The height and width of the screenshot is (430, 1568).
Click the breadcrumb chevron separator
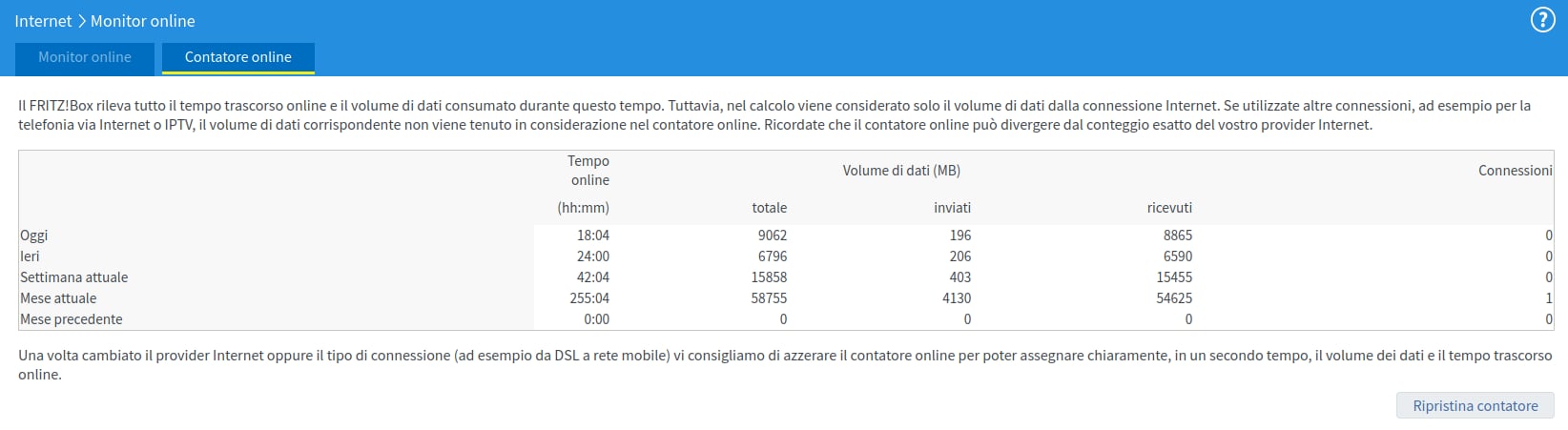pyautogui.click(x=81, y=21)
